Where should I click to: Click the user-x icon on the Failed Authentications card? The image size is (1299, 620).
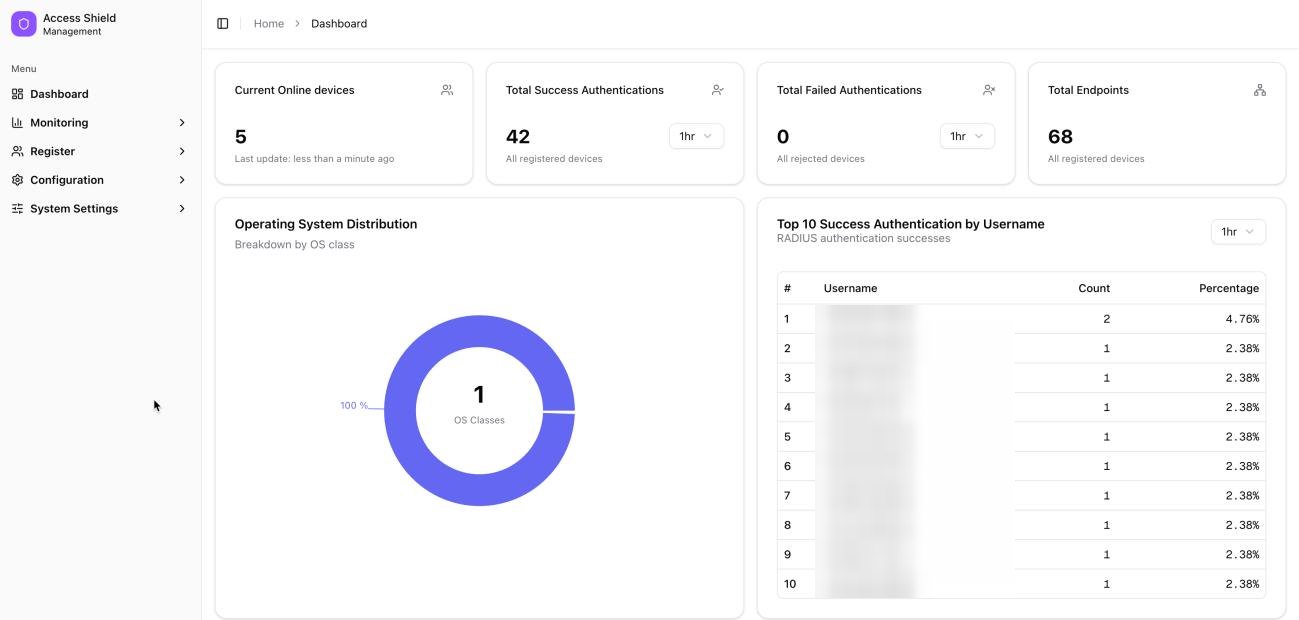(x=989, y=90)
